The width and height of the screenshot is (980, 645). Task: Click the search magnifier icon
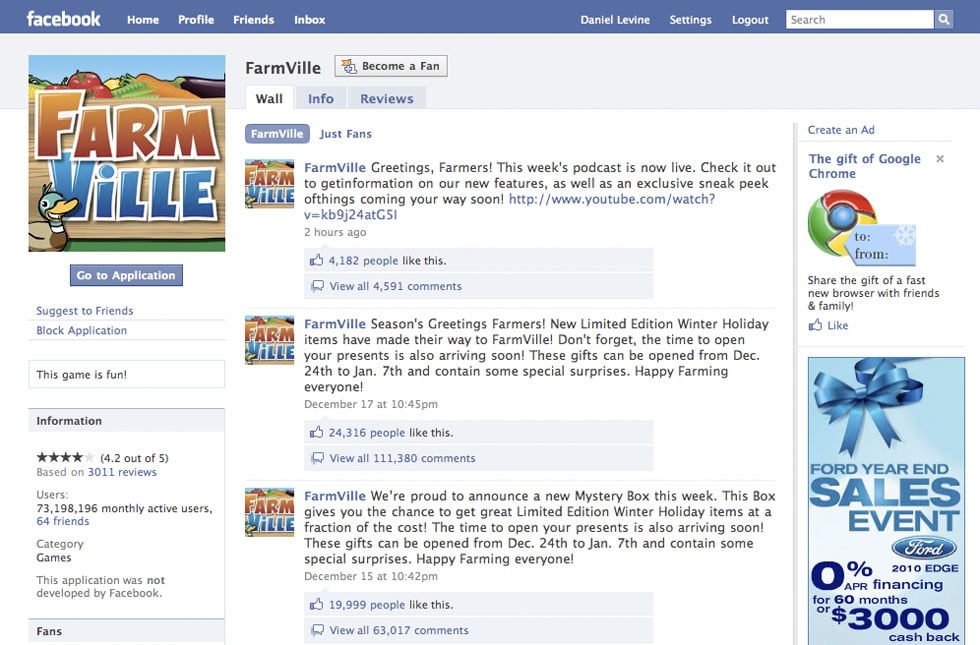pyautogui.click(x=944, y=19)
